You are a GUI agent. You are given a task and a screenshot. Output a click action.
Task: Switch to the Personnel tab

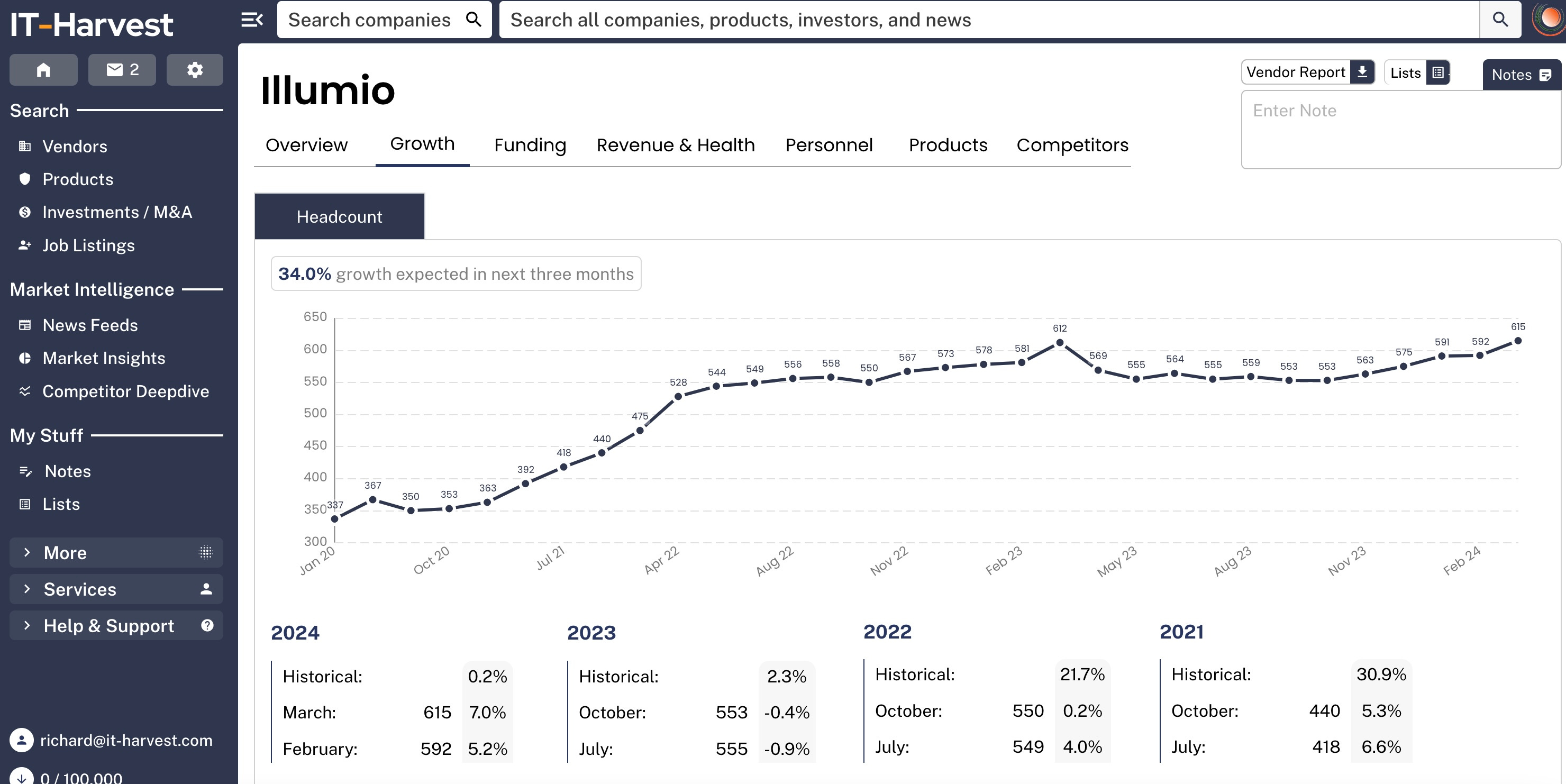828,144
